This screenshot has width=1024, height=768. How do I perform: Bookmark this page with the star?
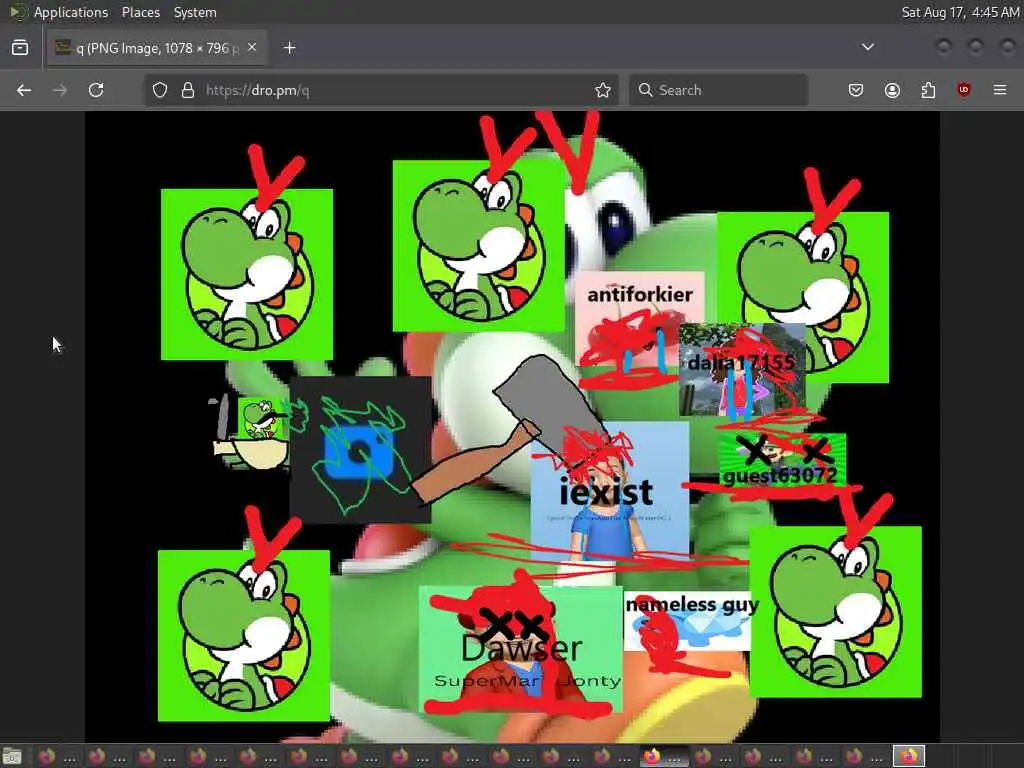pyautogui.click(x=603, y=90)
